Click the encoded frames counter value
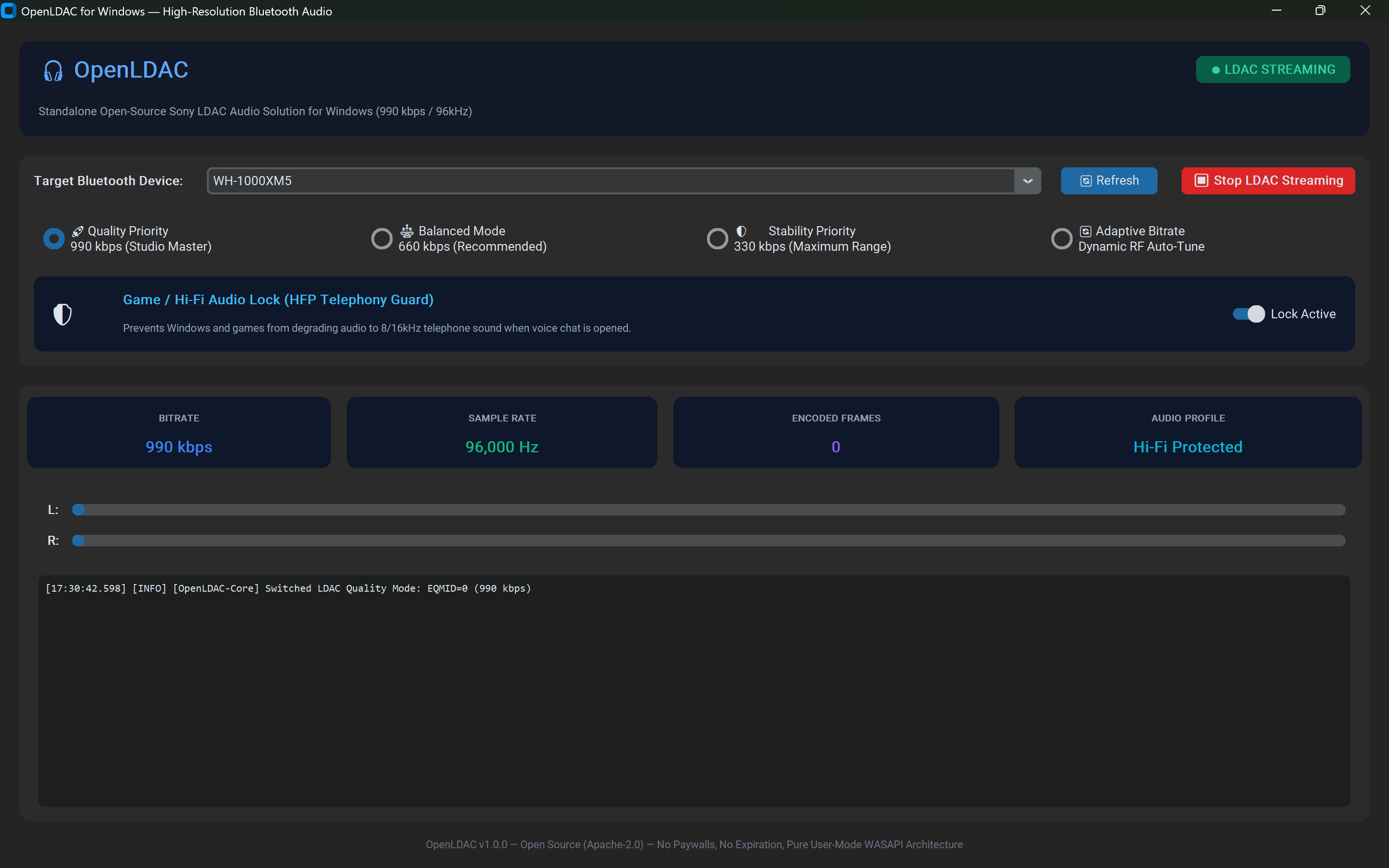The height and width of the screenshot is (868, 1389). (x=836, y=447)
